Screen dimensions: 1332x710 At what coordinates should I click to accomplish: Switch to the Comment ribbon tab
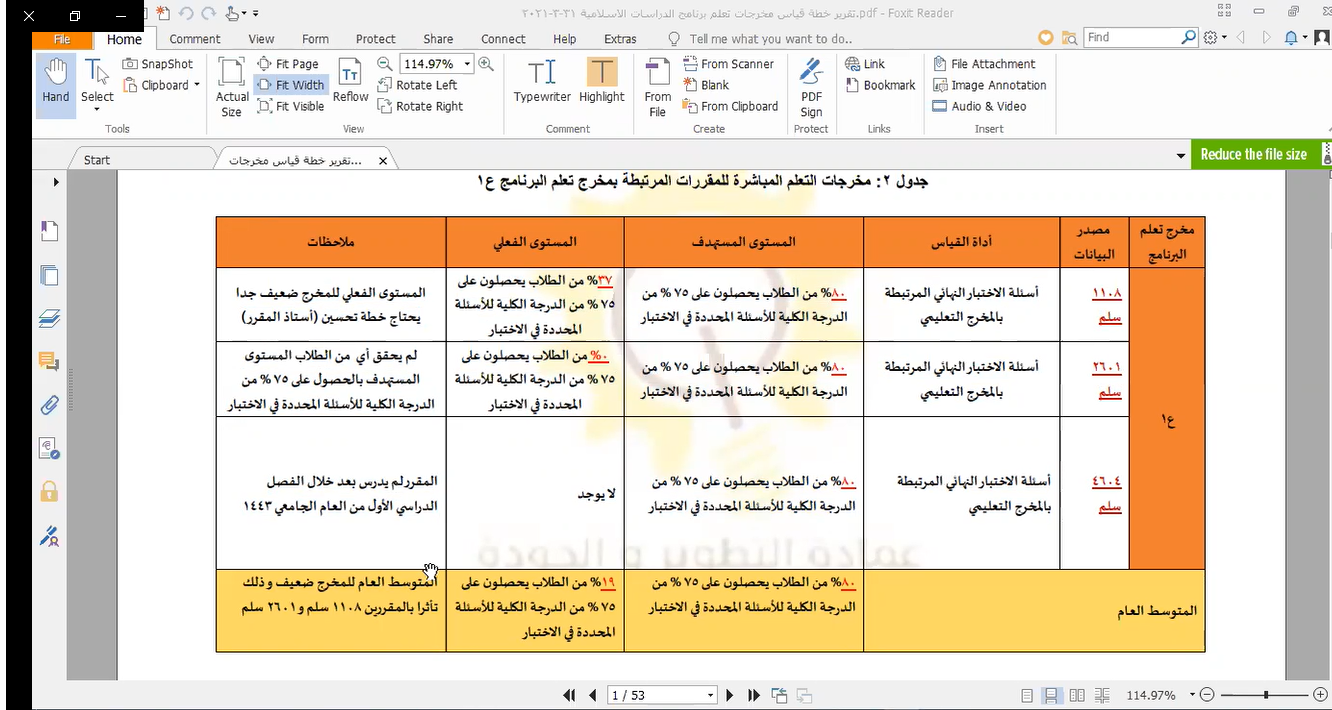coord(194,39)
